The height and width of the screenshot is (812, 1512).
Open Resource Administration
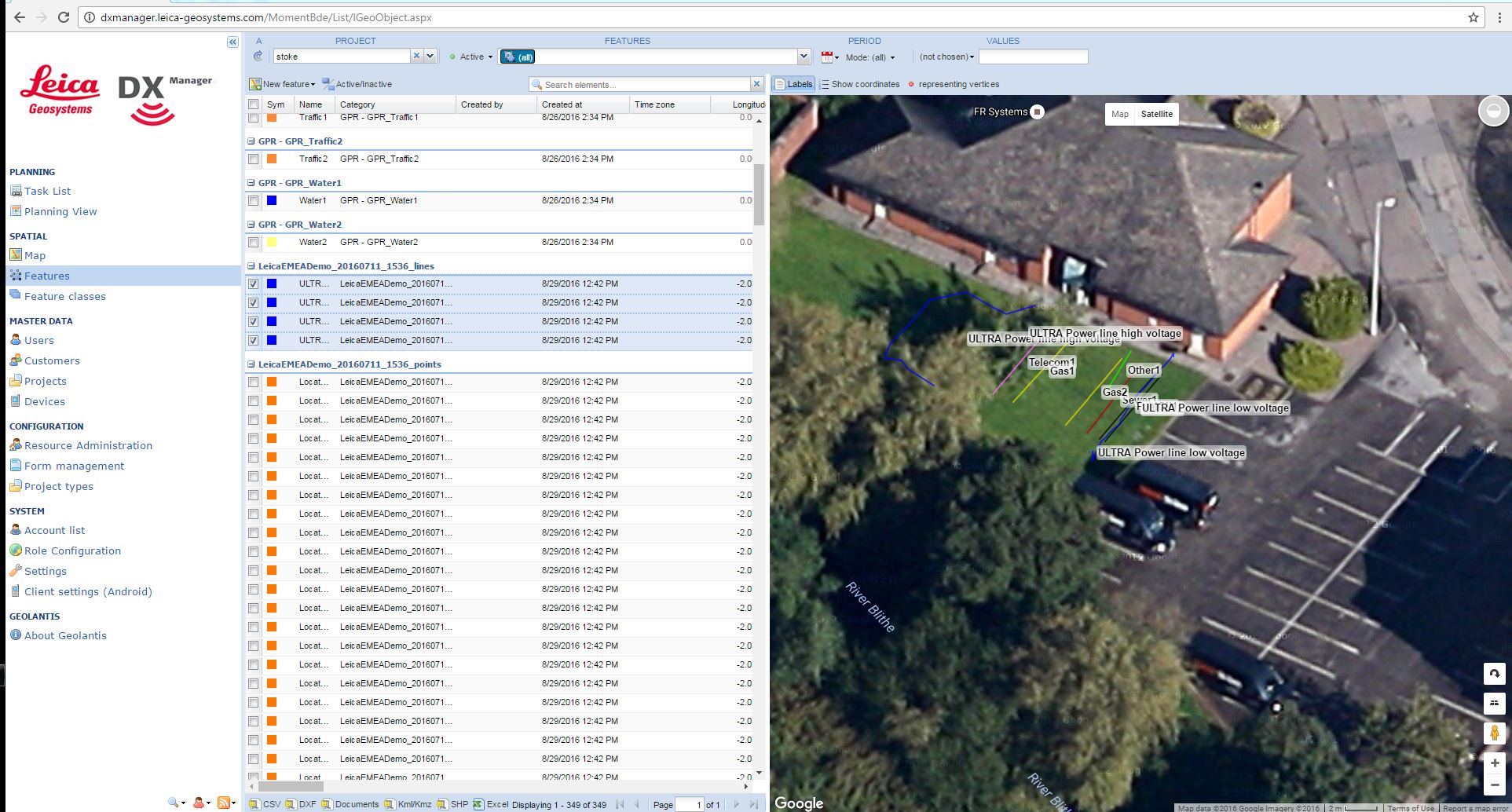[88, 445]
